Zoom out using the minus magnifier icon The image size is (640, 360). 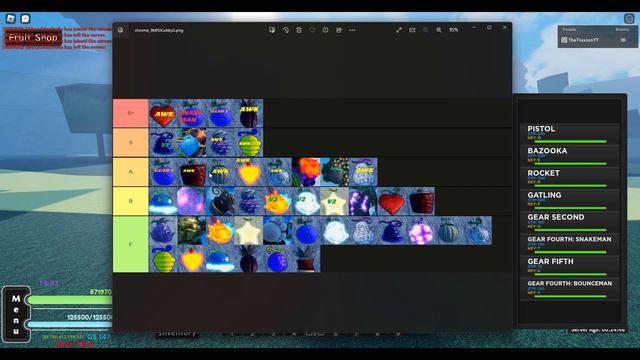425,30
